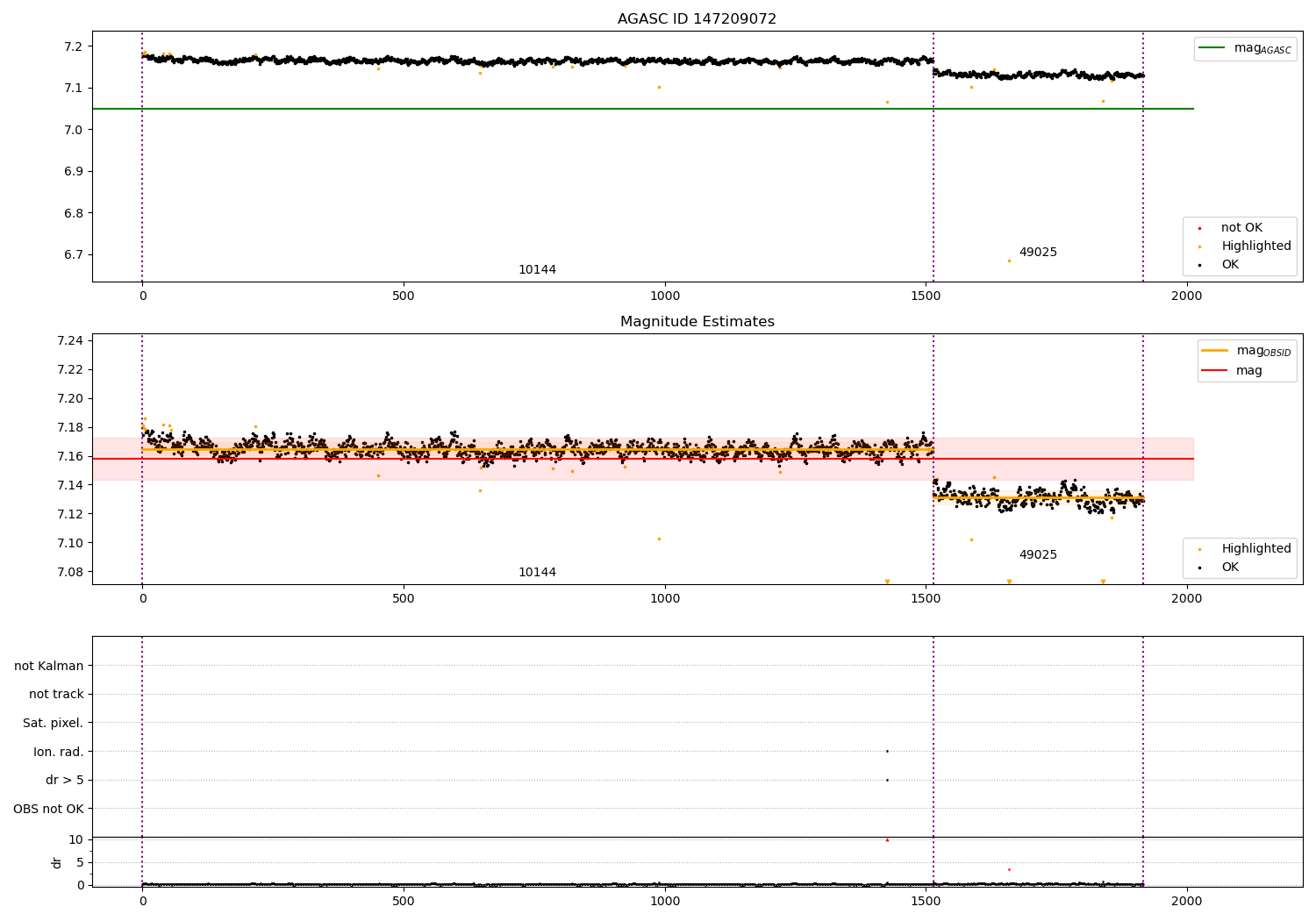The image size is (1316, 921).
Task: Click the outlier orange point near 6.7 magnitude
Action: (x=1009, y=261)
